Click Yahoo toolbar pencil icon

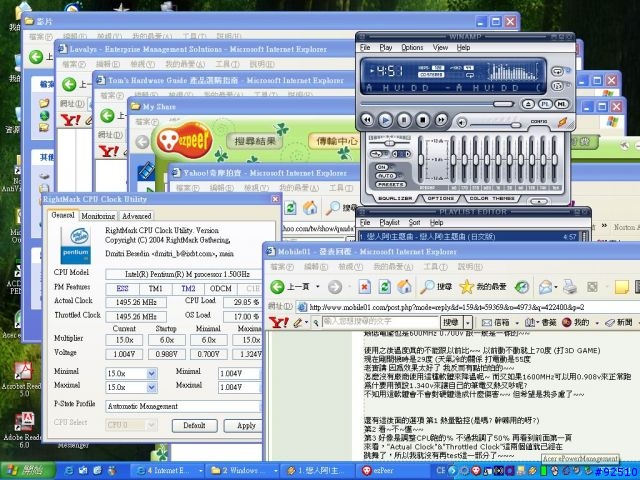click(298, 322)
